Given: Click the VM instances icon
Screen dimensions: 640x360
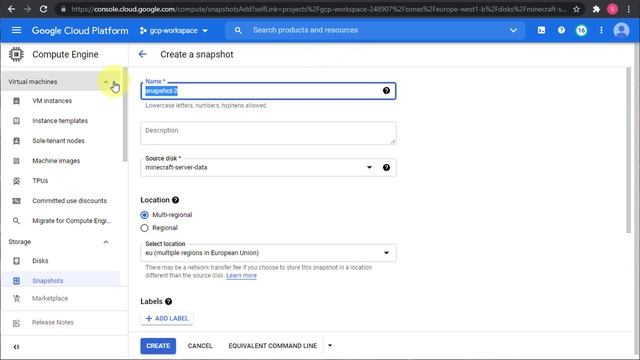Looking at the screenshot, I should (x=16, y=101).
